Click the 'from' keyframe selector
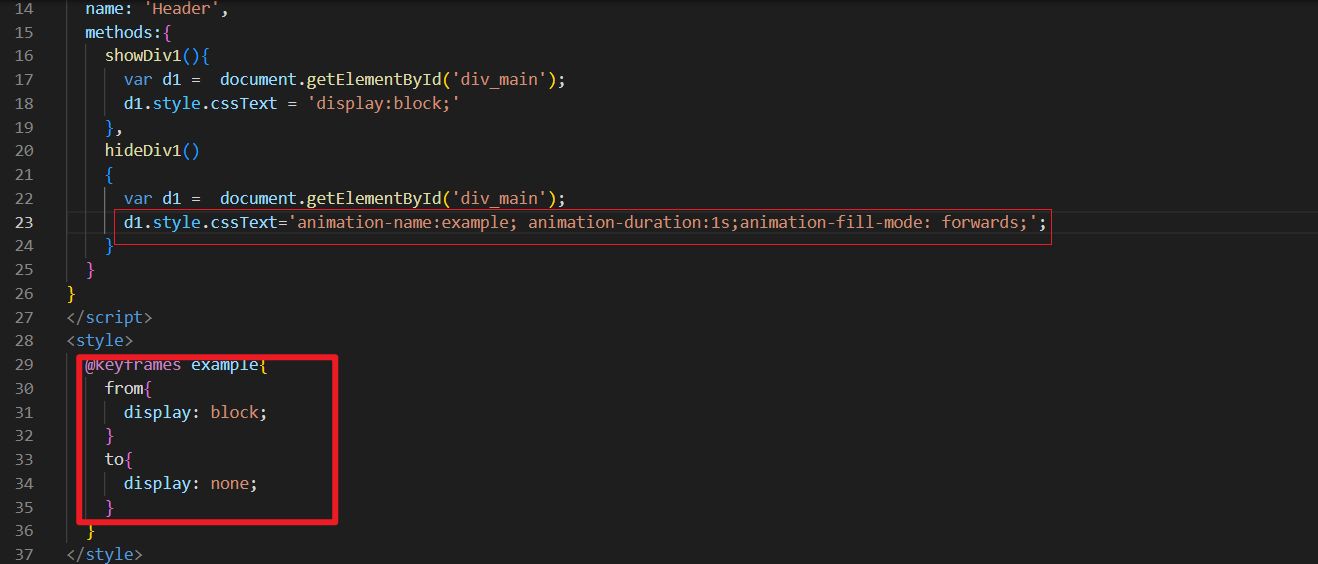This screenshot has width=1318, height=564. click(123, 388)
